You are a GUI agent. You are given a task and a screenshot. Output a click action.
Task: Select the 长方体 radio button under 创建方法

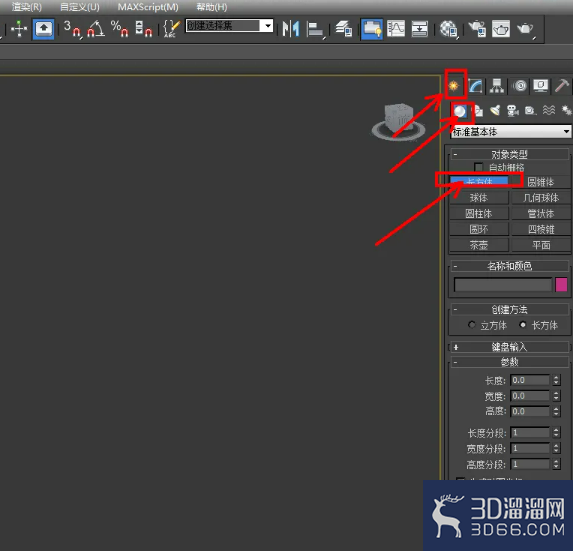tap(523, 325)
